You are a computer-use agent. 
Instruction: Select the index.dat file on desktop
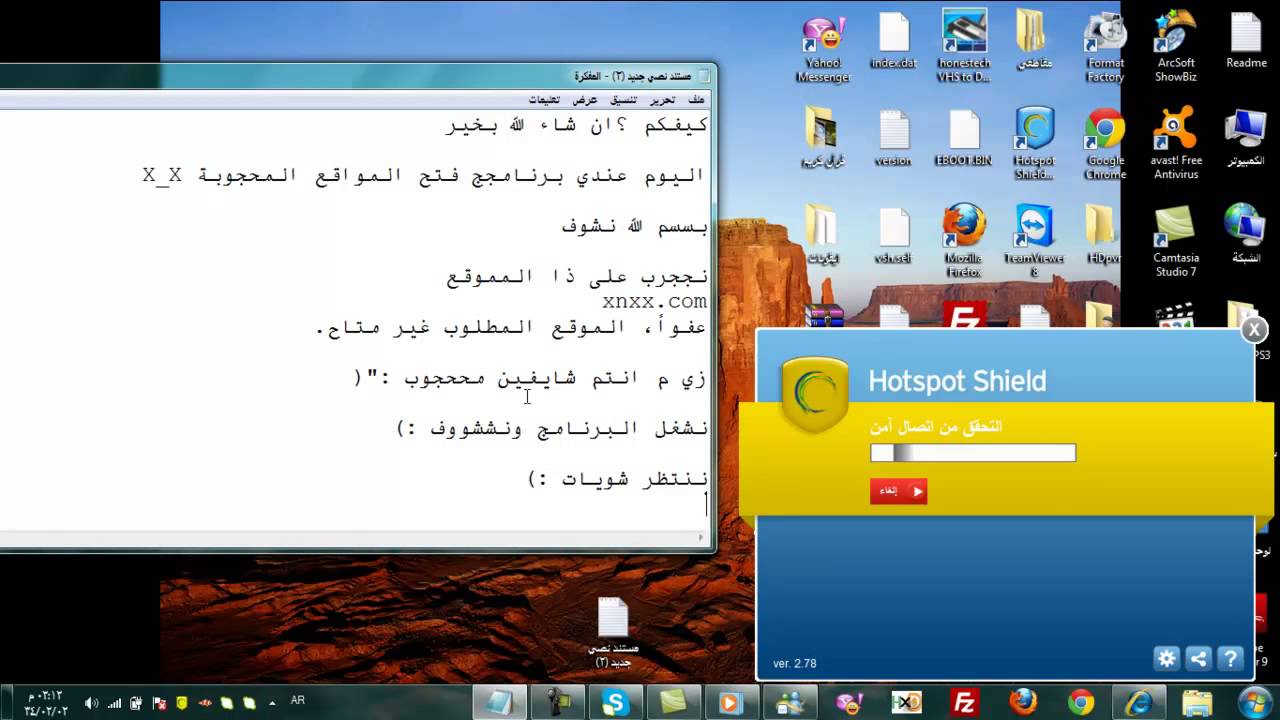894,42
